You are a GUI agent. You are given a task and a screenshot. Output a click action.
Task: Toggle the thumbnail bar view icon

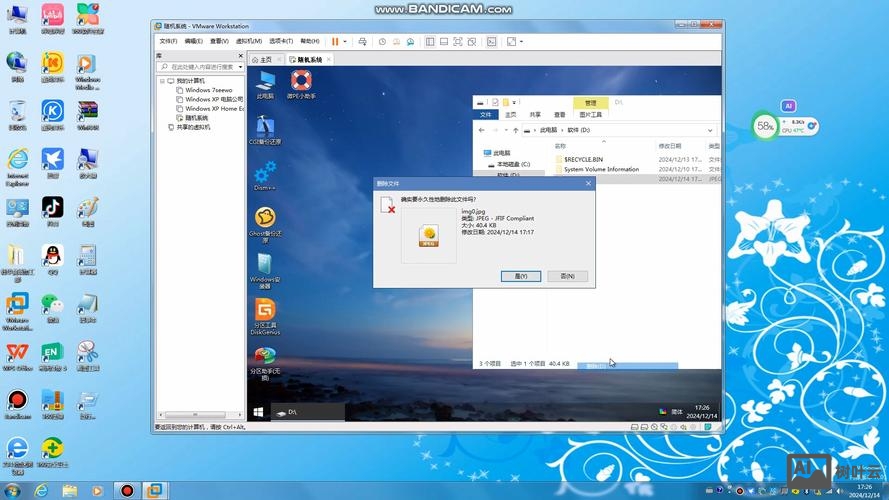tap(444, 41)
